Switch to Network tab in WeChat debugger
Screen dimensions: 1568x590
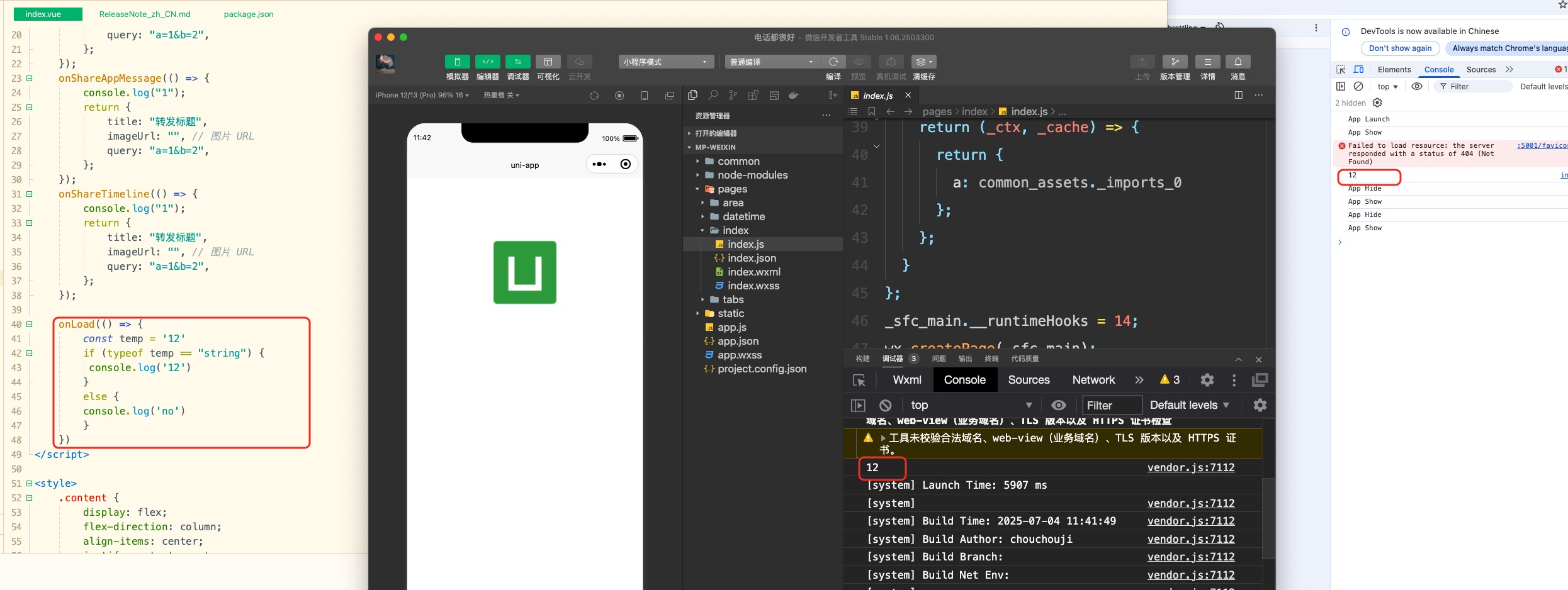coord(1093,380)
